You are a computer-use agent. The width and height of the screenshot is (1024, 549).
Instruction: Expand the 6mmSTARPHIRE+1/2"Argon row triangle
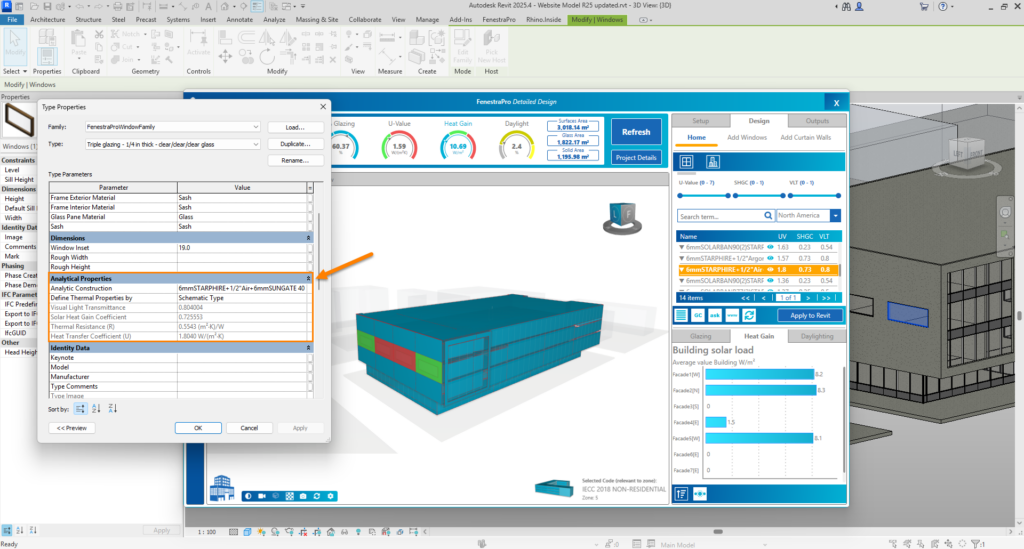point(682,259)
